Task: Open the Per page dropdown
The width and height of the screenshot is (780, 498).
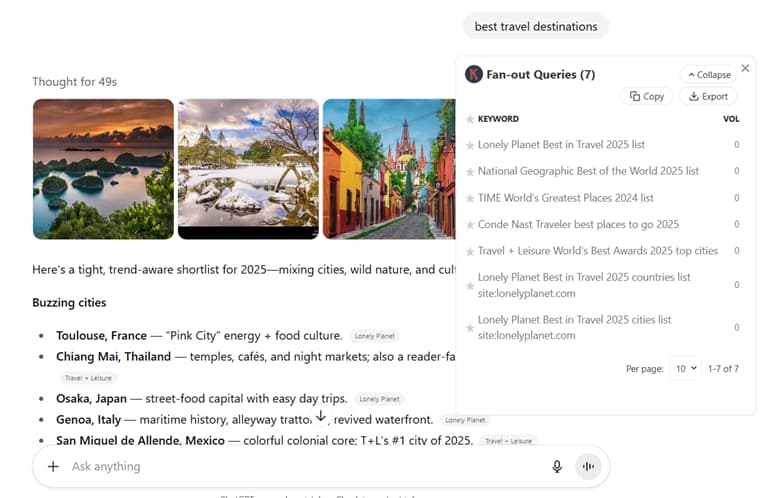Action: pyautogui.click(x=686, y=369)
